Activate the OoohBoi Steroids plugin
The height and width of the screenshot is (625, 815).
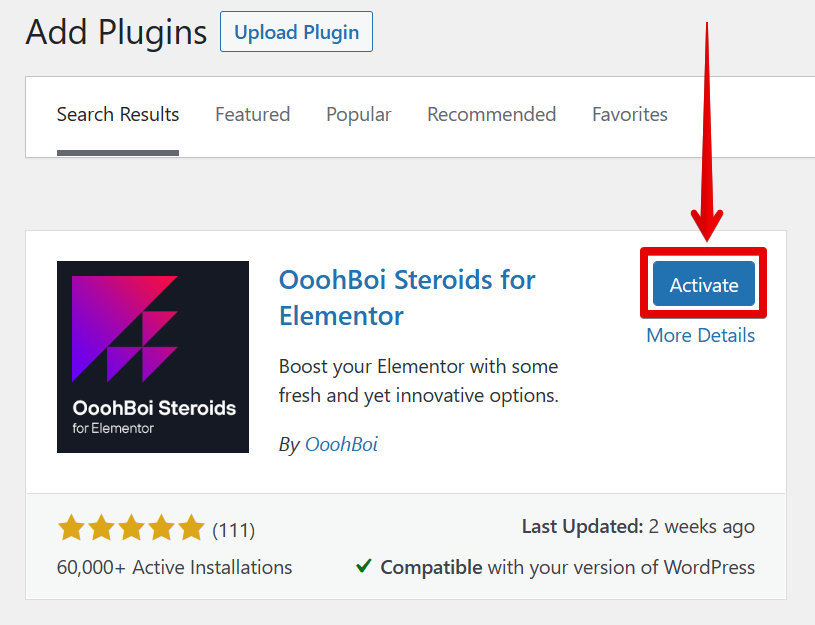click(x=704, y=285)
